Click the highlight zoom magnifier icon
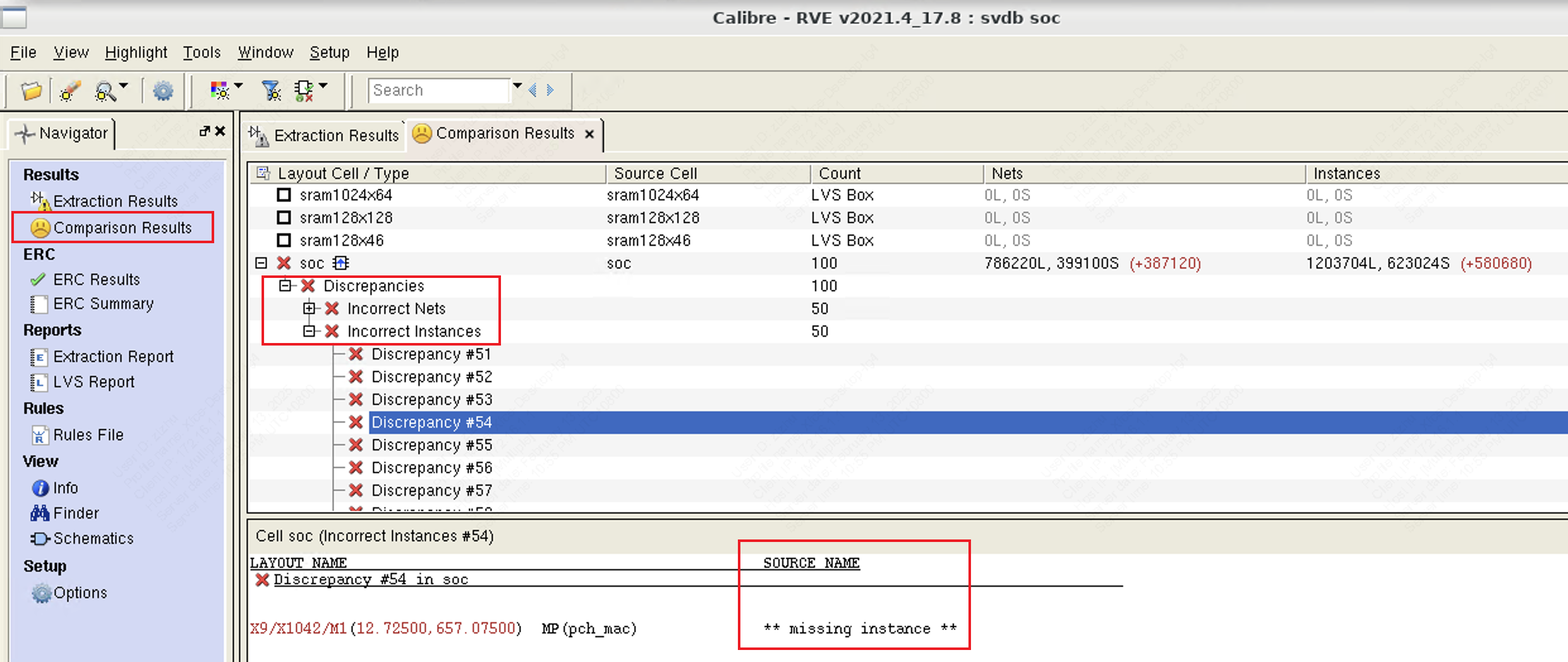The image size is (1568, 662). [105, 92]
